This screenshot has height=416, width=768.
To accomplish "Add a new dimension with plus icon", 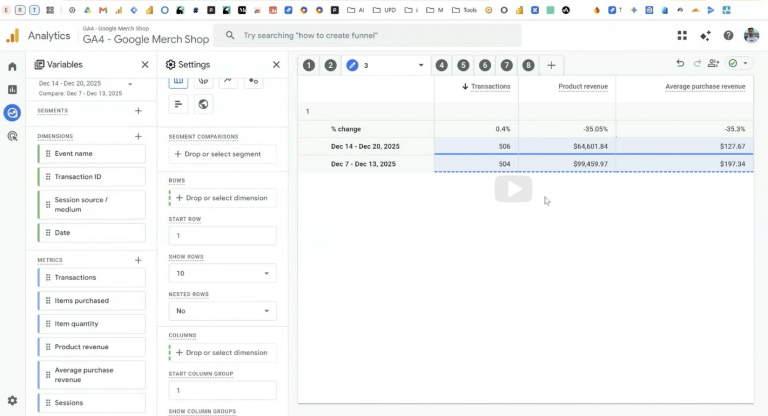I will click(x=138, y=136).
